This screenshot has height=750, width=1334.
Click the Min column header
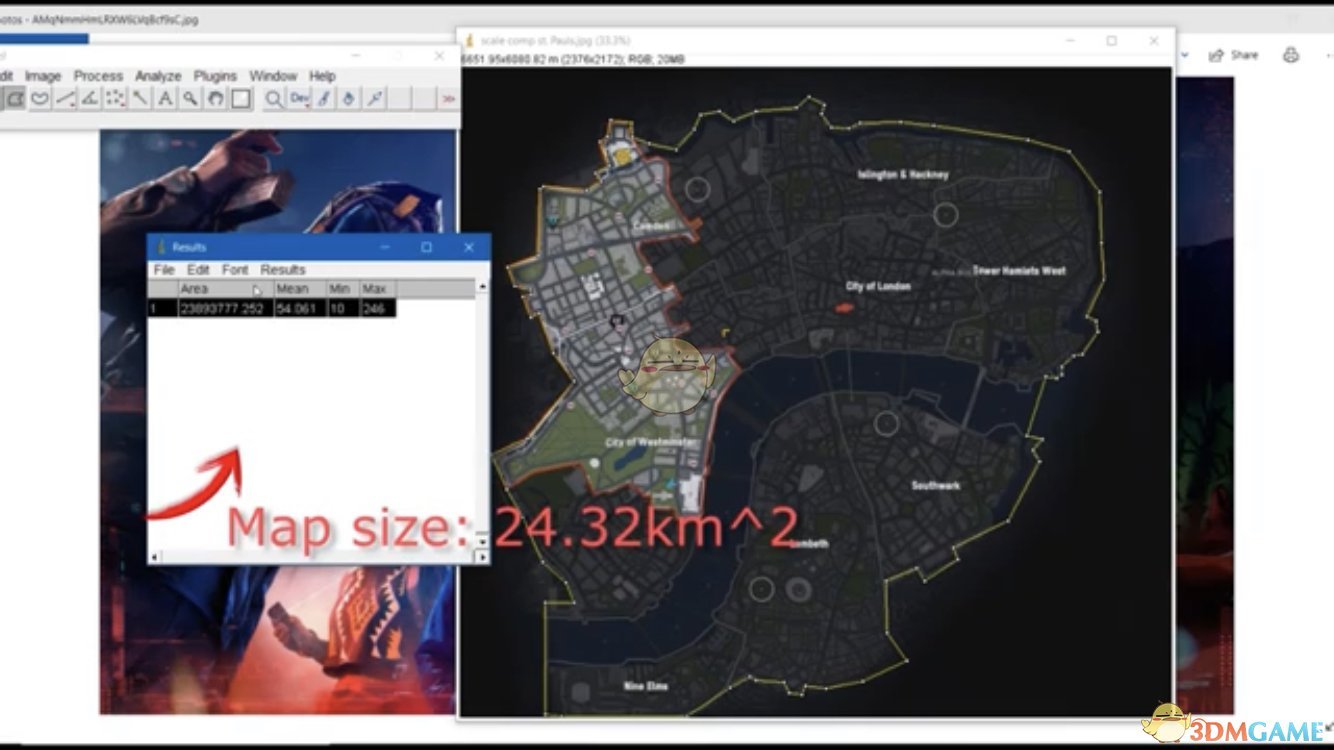pyautogui.click(x=343, y=289)
